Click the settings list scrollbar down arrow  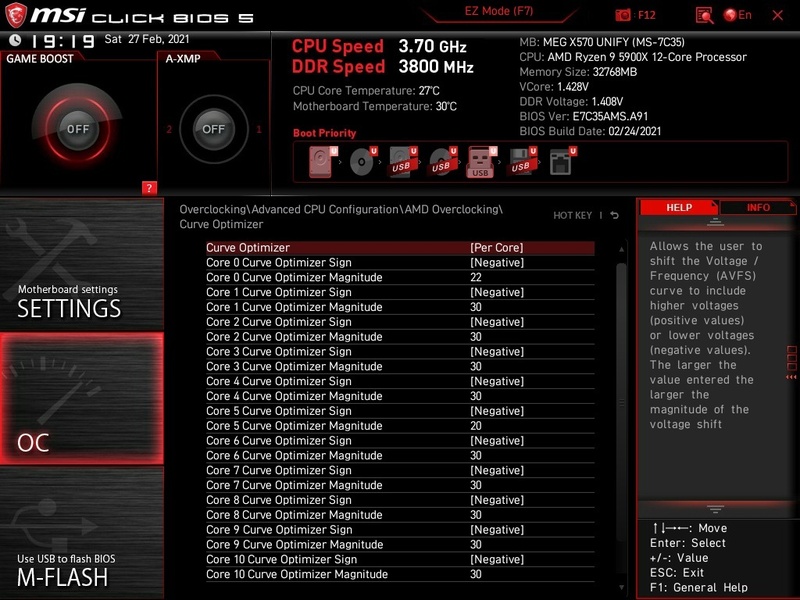[621, 587]
